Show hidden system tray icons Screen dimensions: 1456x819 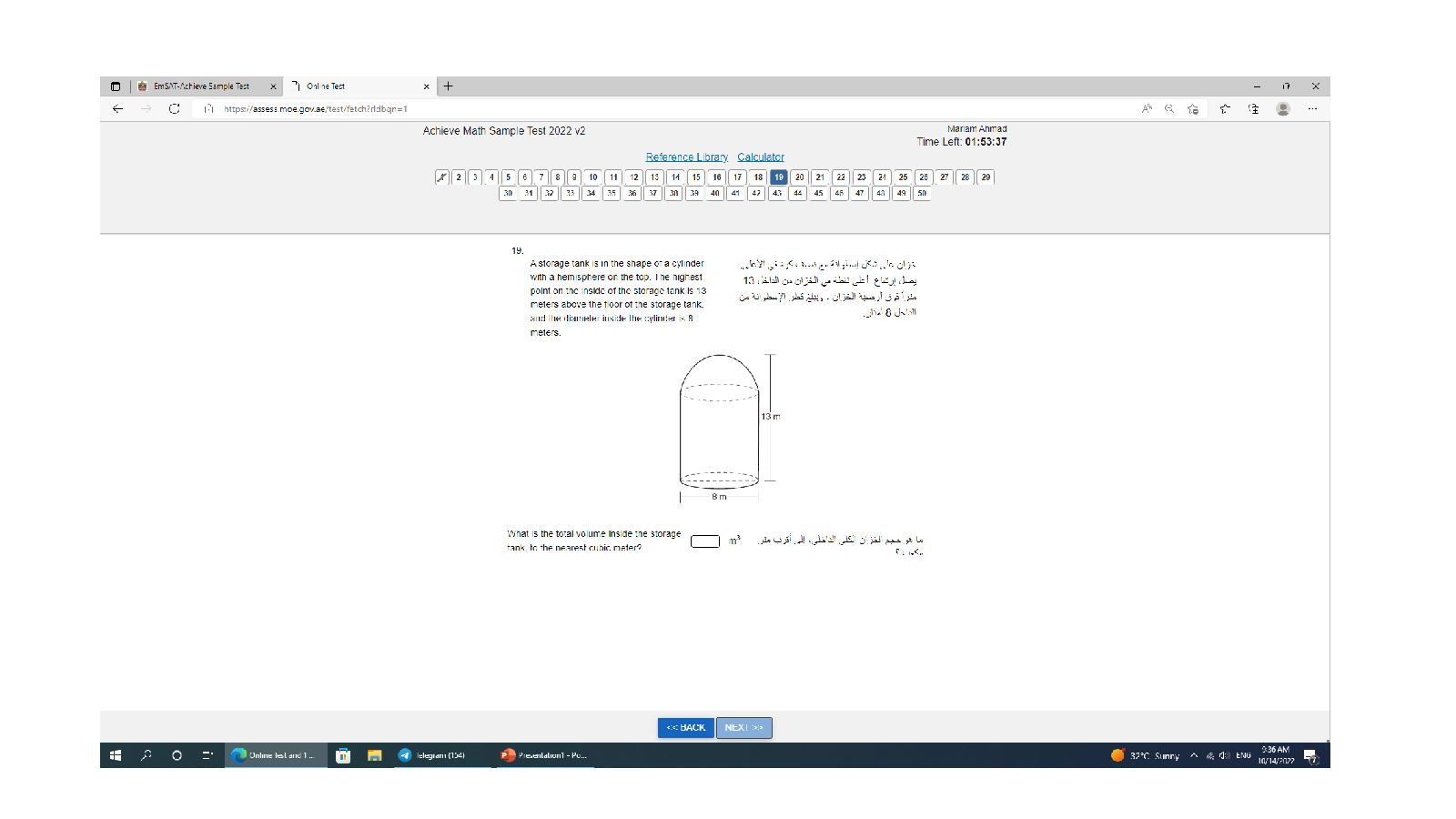(x=1194, y=755)
